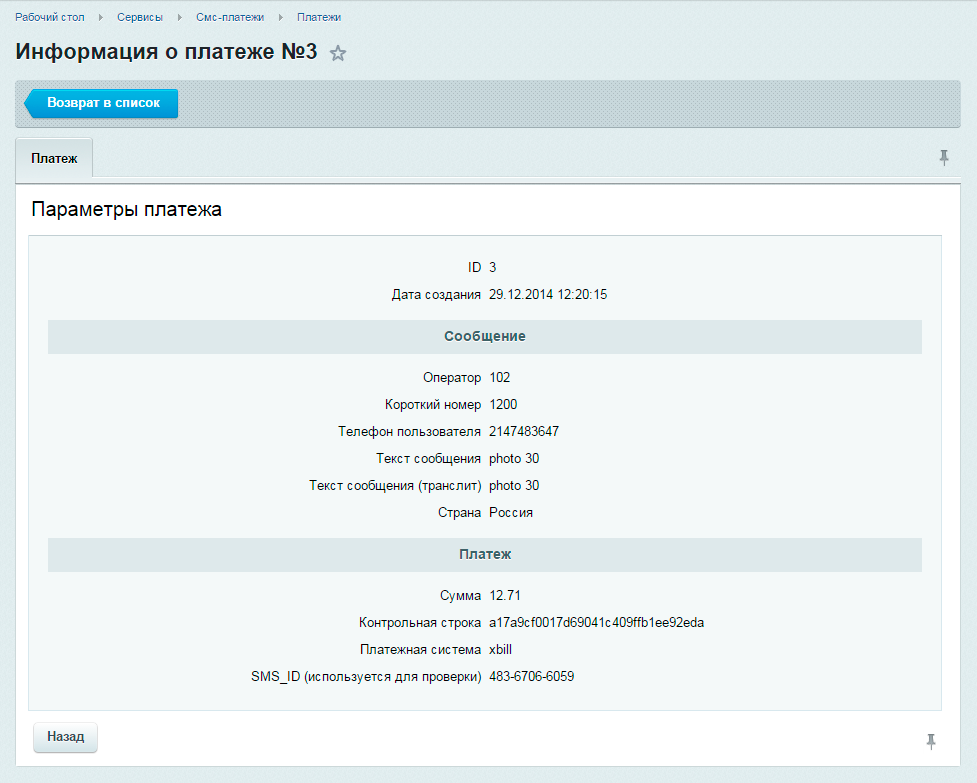Open the Сервисы breadcrumb link
This screenshot has height=783, width=977.
click(x=140, y=17)
